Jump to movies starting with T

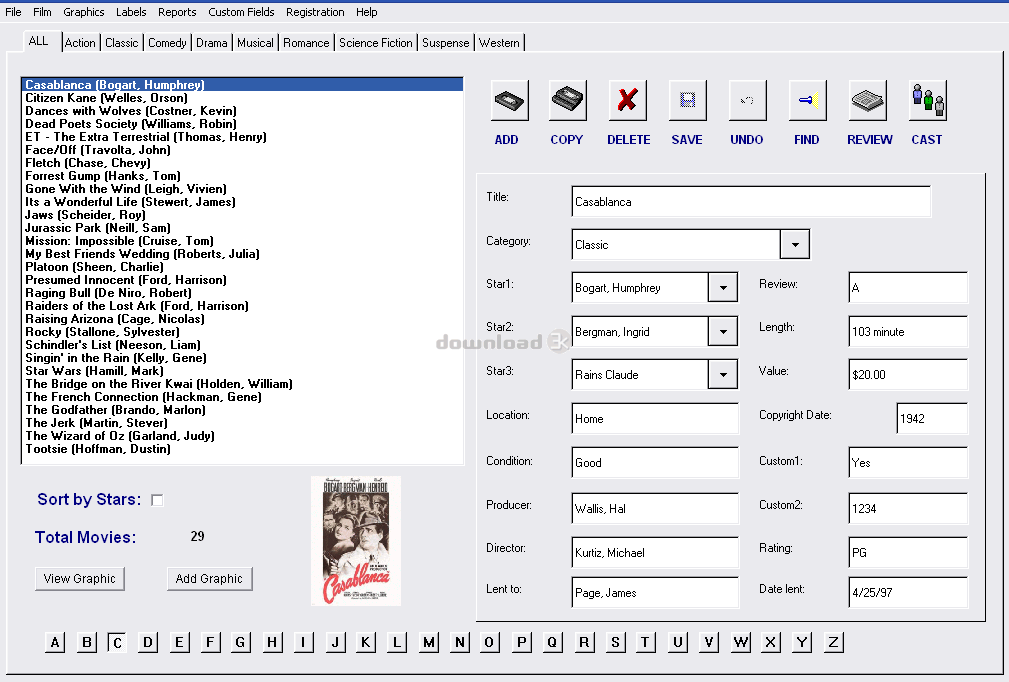click(x=645, y=642)
